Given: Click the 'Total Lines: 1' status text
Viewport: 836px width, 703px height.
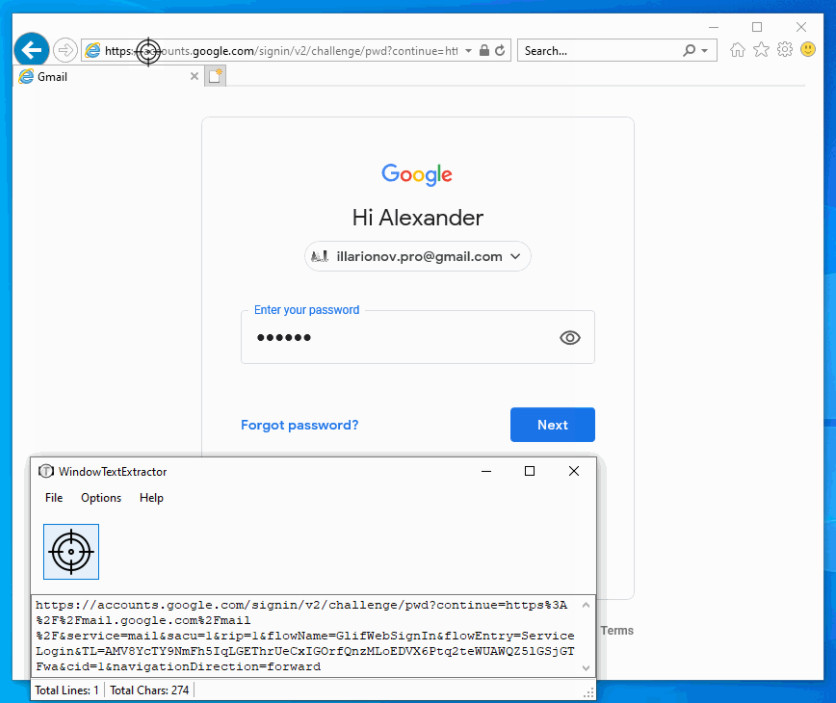Looking at the screenshot, I should point(67,690).
